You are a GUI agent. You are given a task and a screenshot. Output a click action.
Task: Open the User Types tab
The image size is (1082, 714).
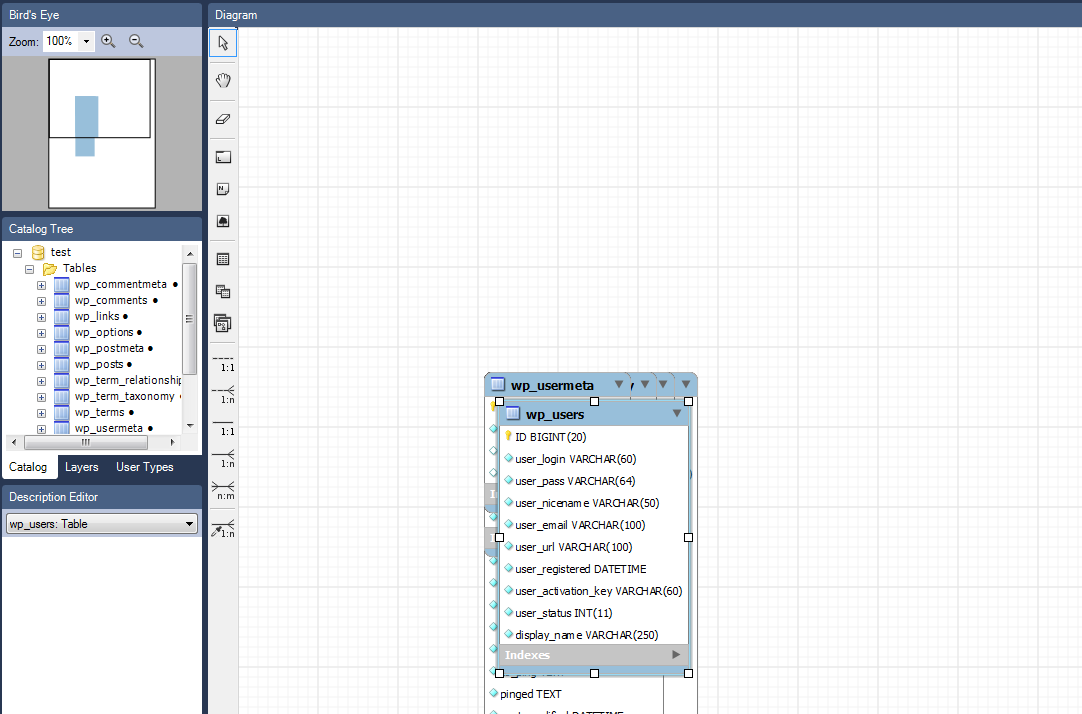coord(144,467)
